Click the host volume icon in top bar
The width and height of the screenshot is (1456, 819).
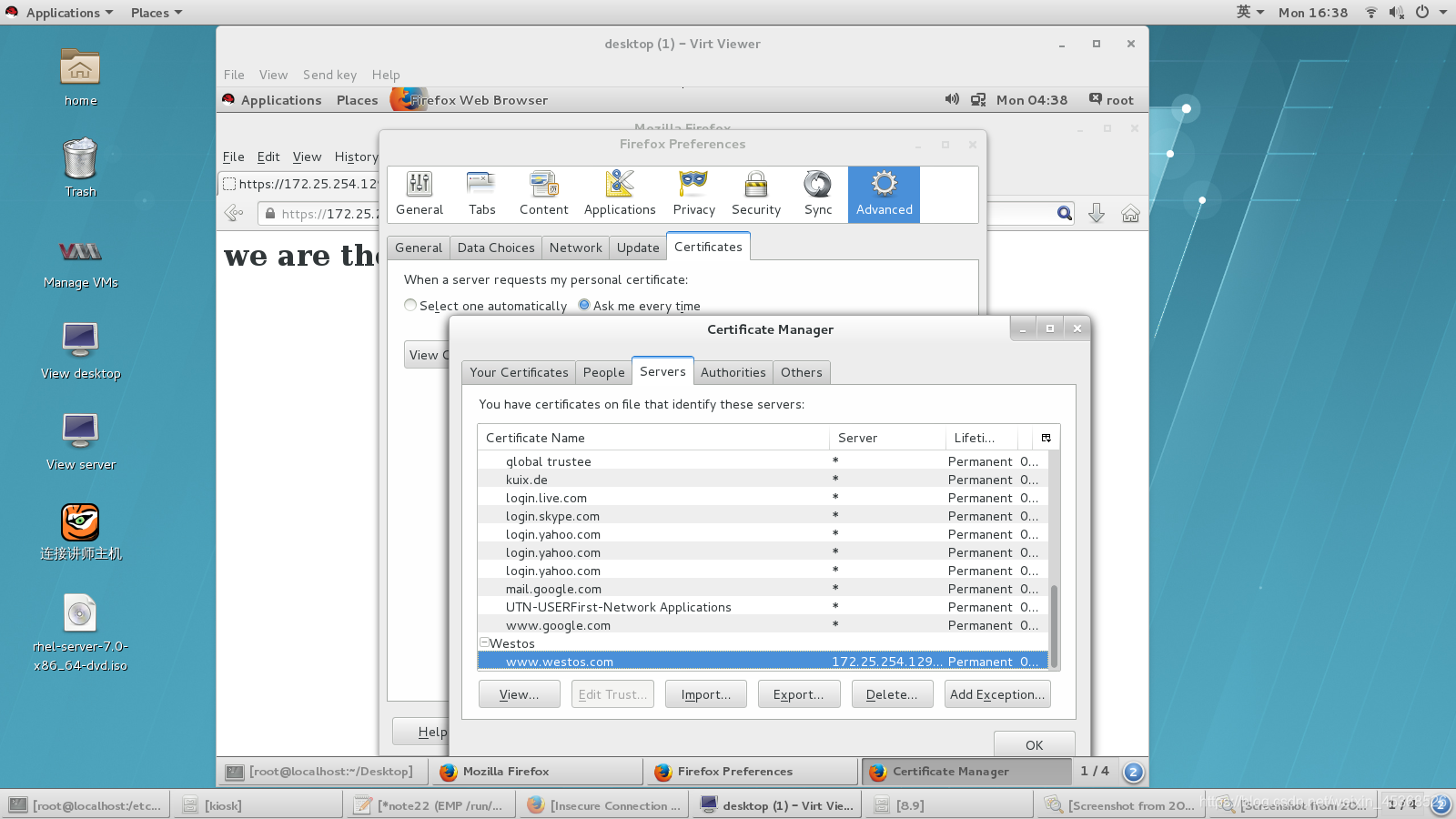tap(1396, 12)
